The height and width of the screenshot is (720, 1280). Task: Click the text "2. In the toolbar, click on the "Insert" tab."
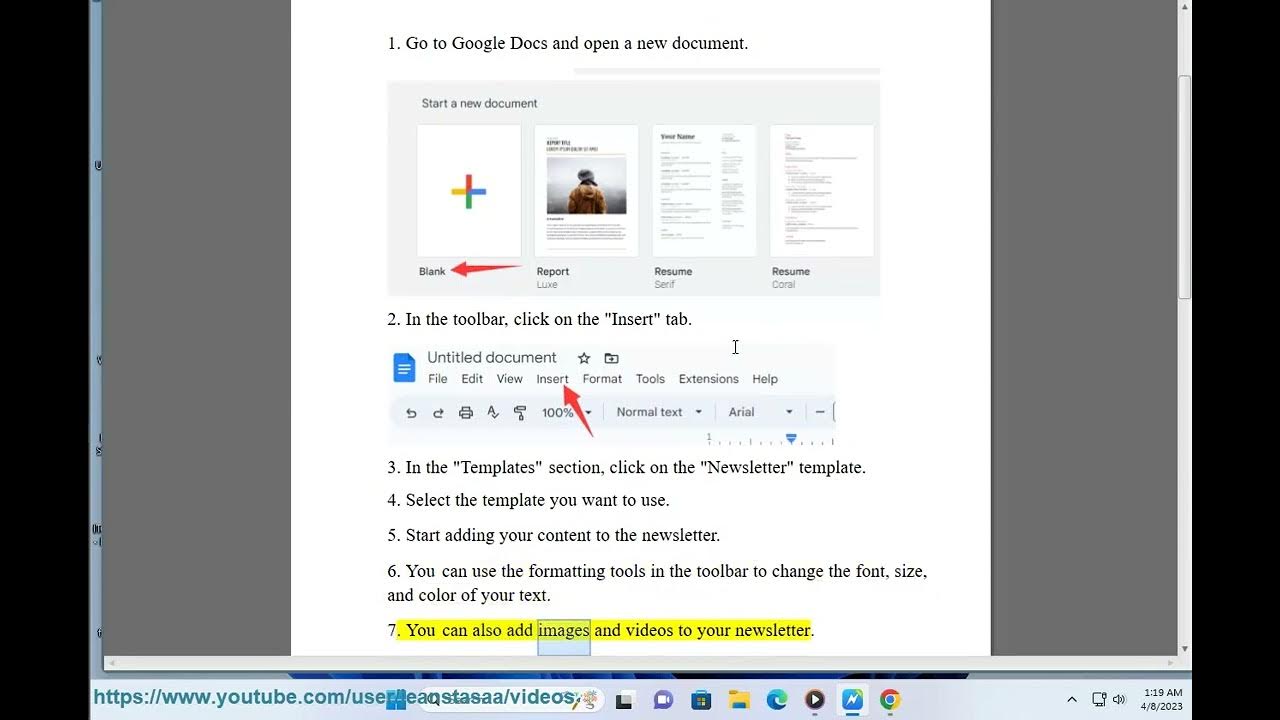(540, 319)
